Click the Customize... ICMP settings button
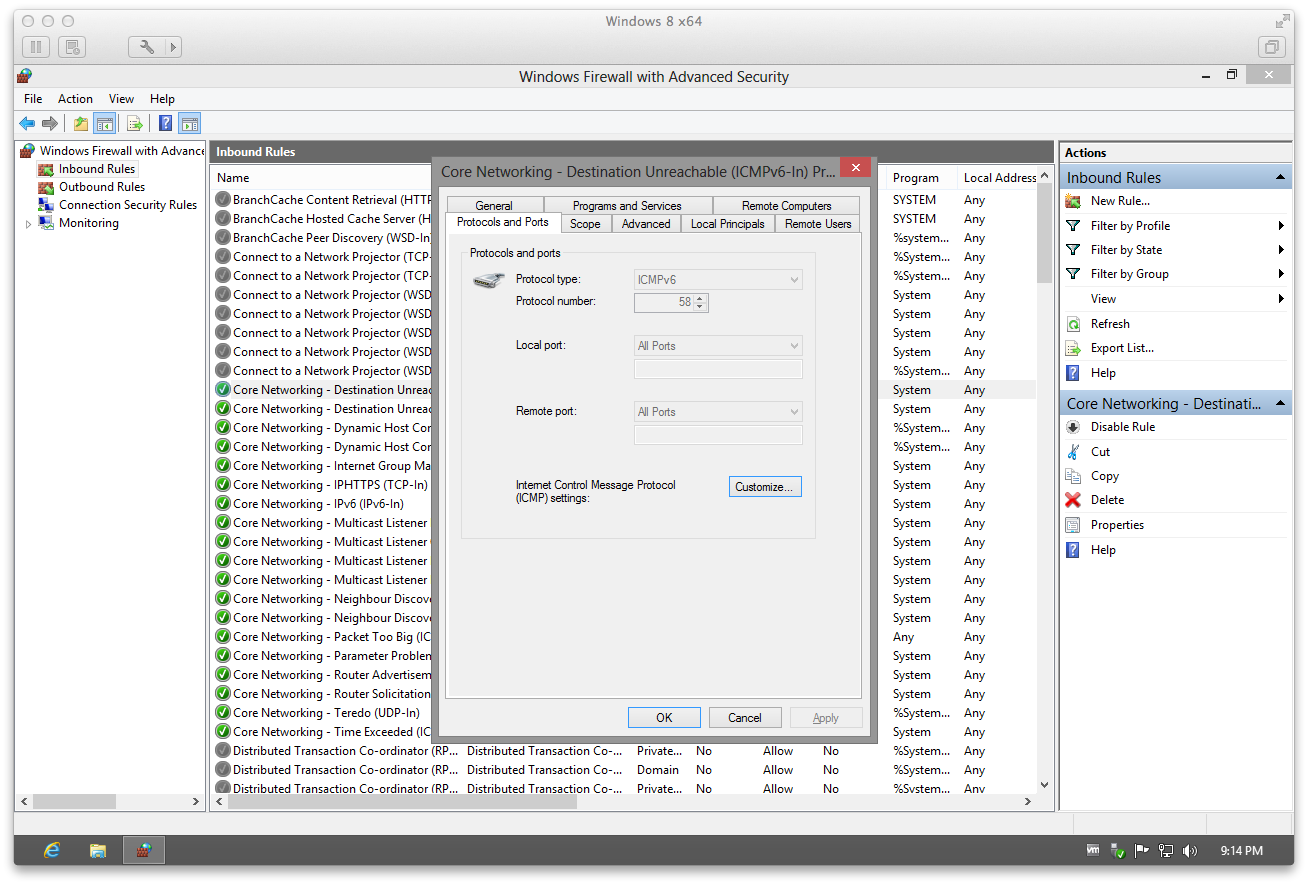1308x885 pixels. point(765,487)
